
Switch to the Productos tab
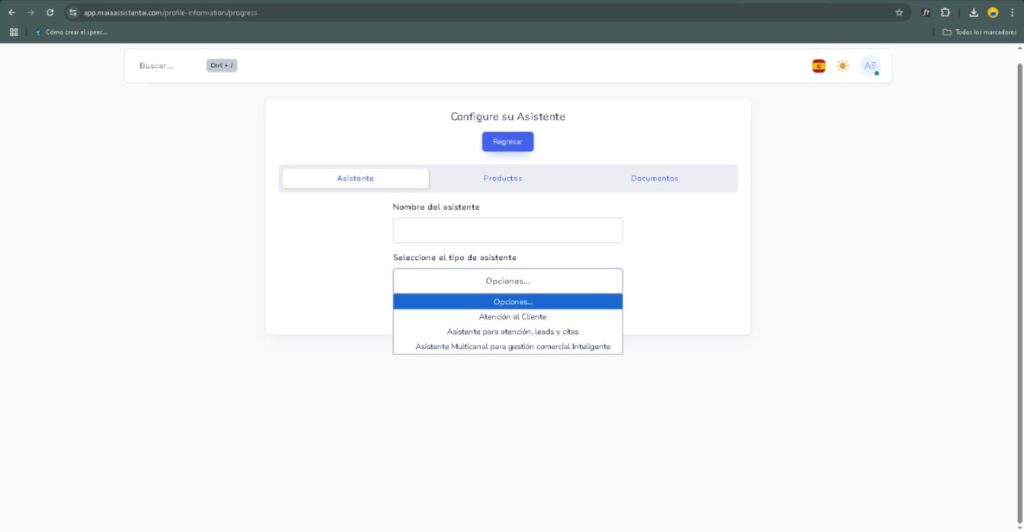[502, 178]
